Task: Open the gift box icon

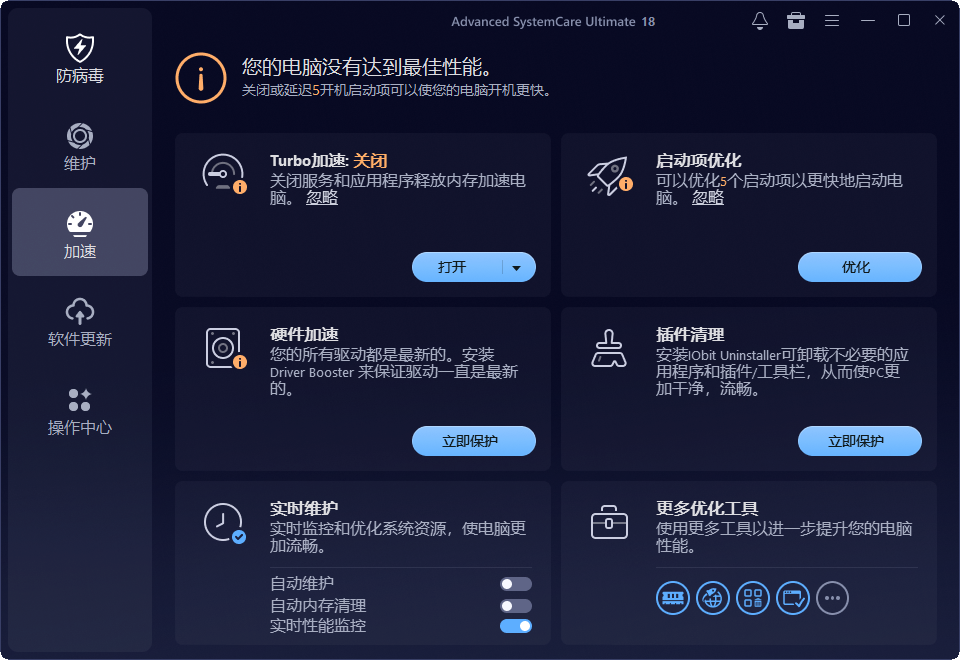Action: [796, 20]
